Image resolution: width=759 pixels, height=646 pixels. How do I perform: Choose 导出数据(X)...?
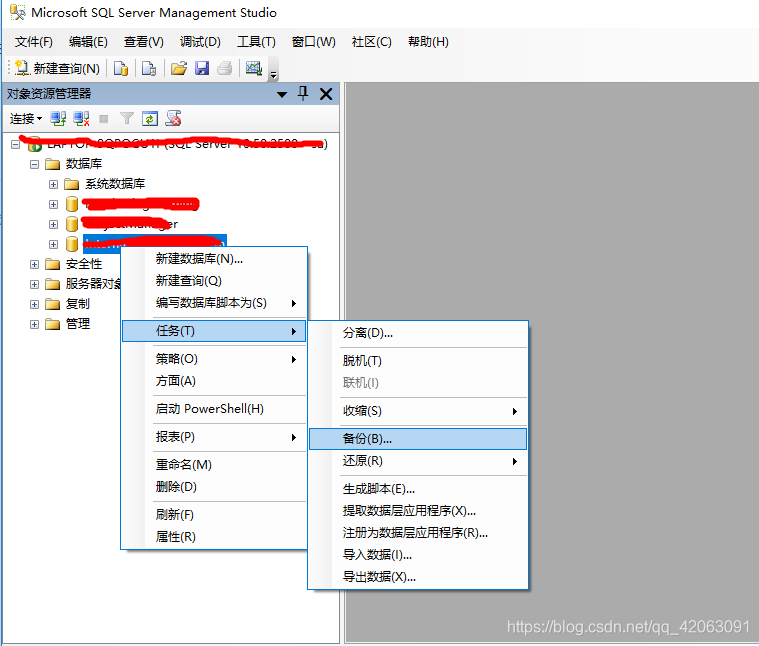418,577
